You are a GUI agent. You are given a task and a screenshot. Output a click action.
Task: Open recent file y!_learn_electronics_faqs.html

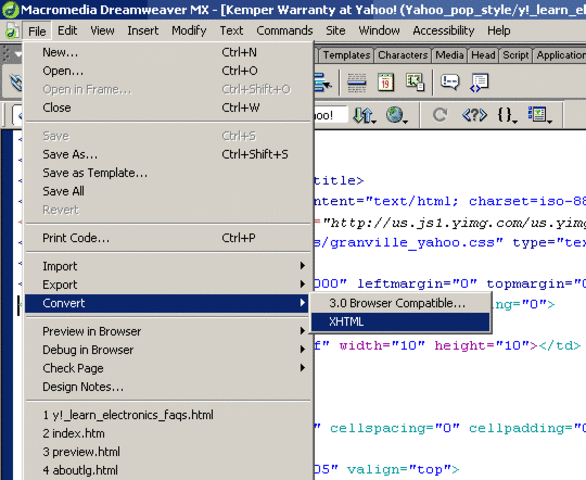tap(168, 415)
